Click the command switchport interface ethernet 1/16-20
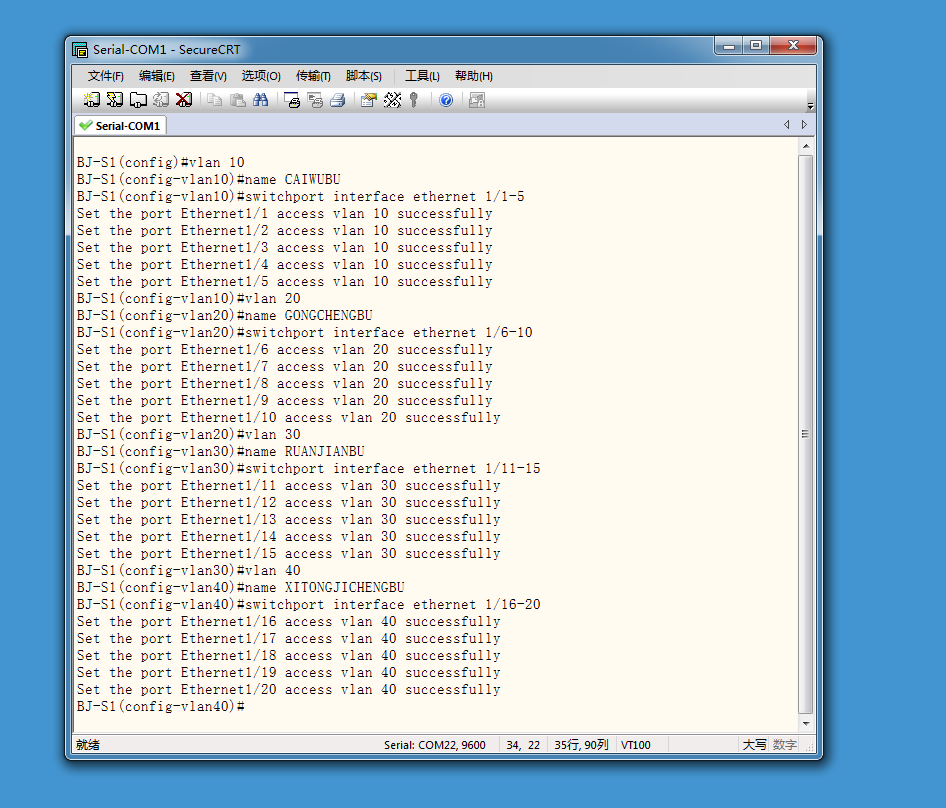This screenshot has width=946, height=808. [x=393, y=605]
